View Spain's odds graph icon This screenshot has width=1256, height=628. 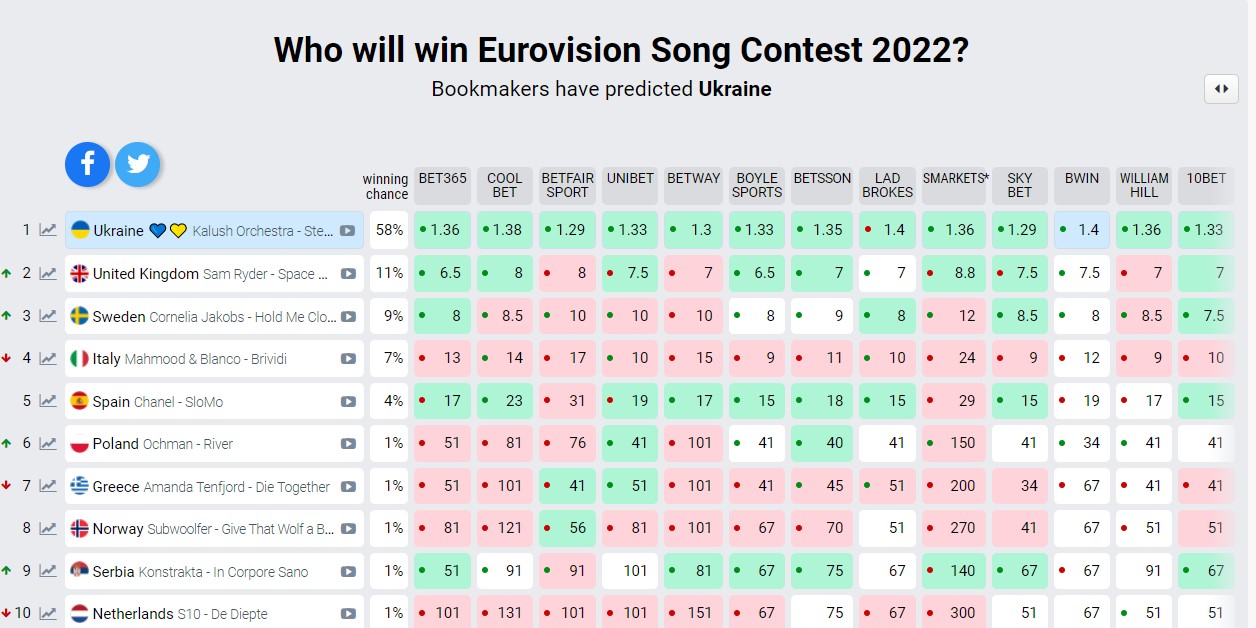(48, 401)
